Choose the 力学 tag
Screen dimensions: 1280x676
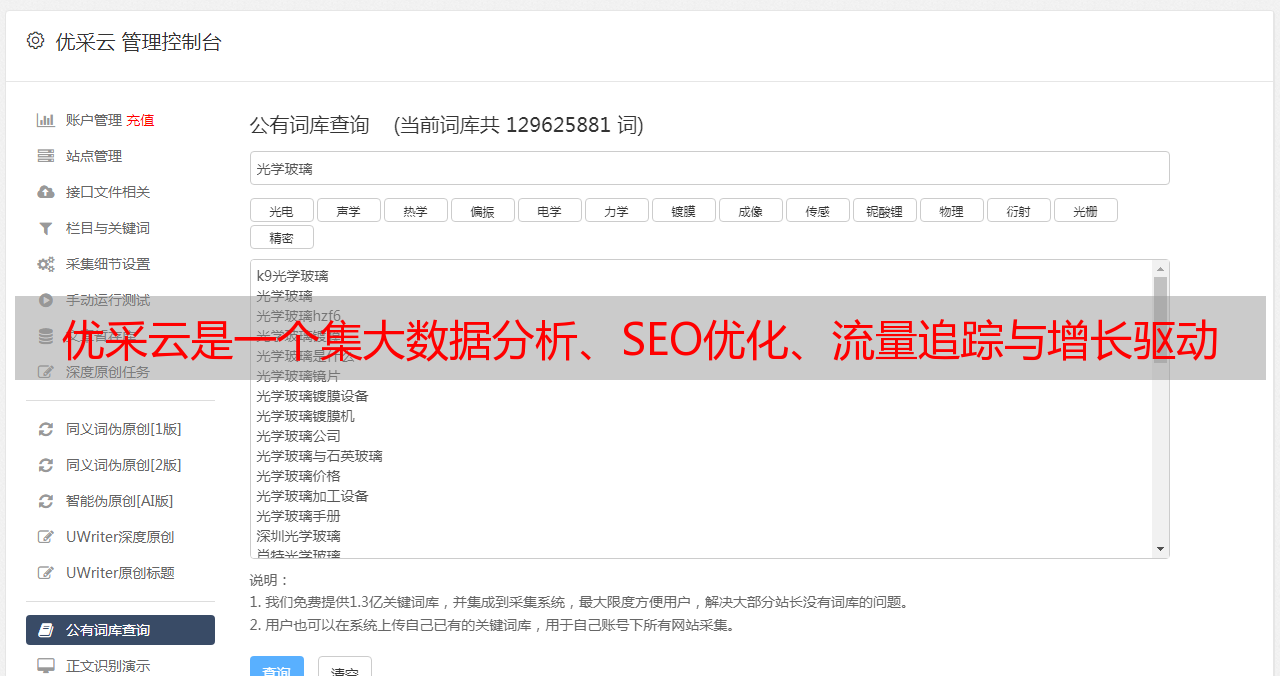tap(617, 210)
